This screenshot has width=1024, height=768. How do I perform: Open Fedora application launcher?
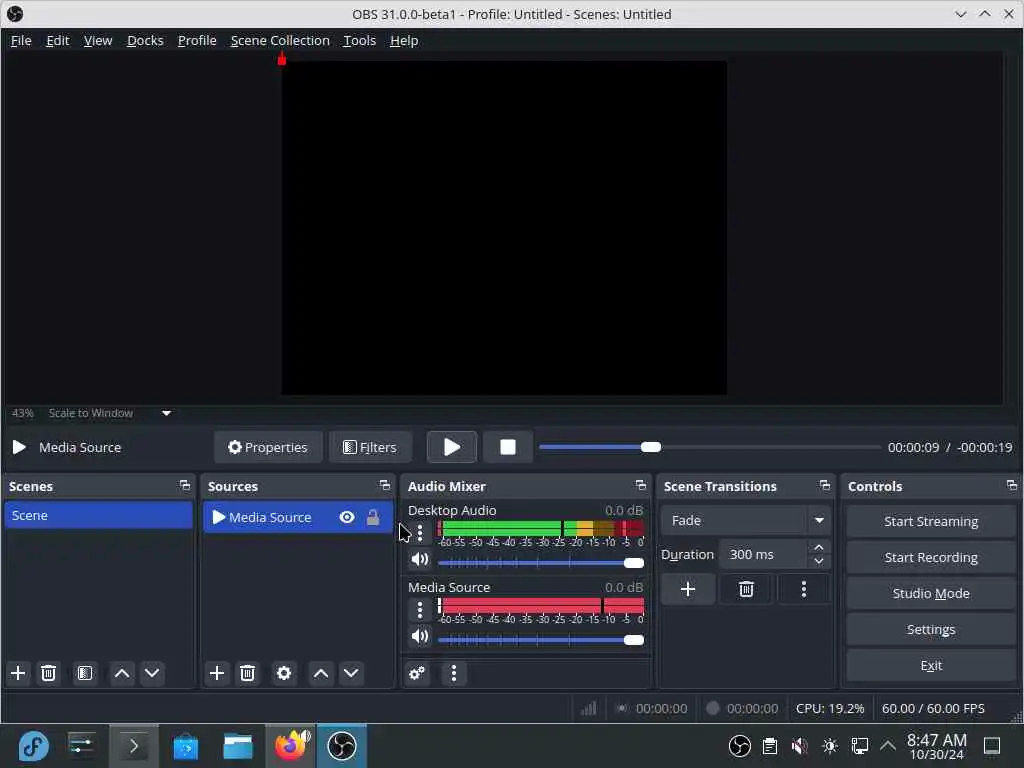point(33,746)
